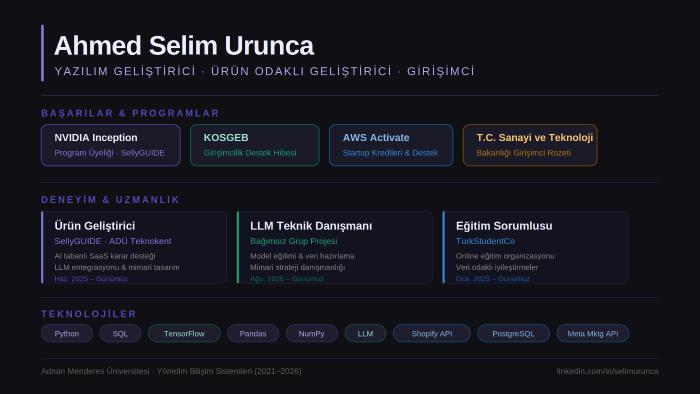The height and width of the screenshot is (394, 700).
Task: Select the Pandas chip
Action: coord(253,333)
